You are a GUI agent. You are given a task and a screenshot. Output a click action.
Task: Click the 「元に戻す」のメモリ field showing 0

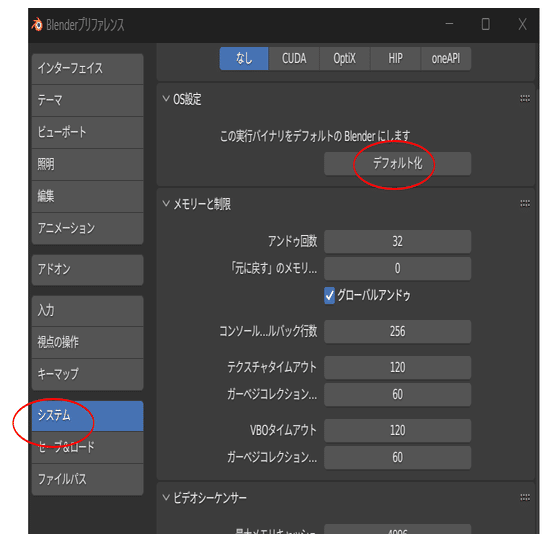(397, 269)
